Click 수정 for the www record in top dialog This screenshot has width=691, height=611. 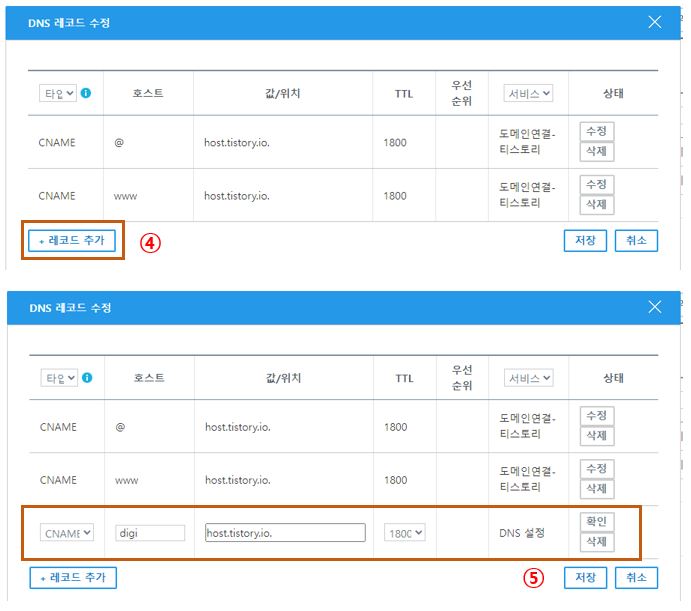point(597,185)
